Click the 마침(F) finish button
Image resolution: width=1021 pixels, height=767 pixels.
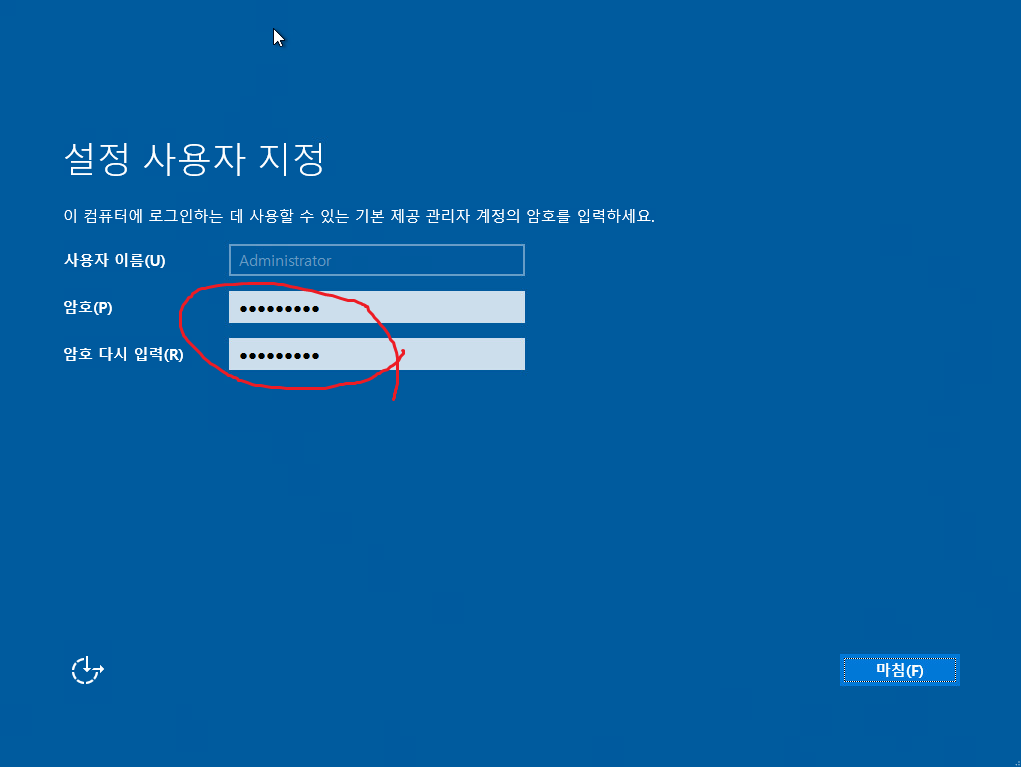tap(899, 670)
